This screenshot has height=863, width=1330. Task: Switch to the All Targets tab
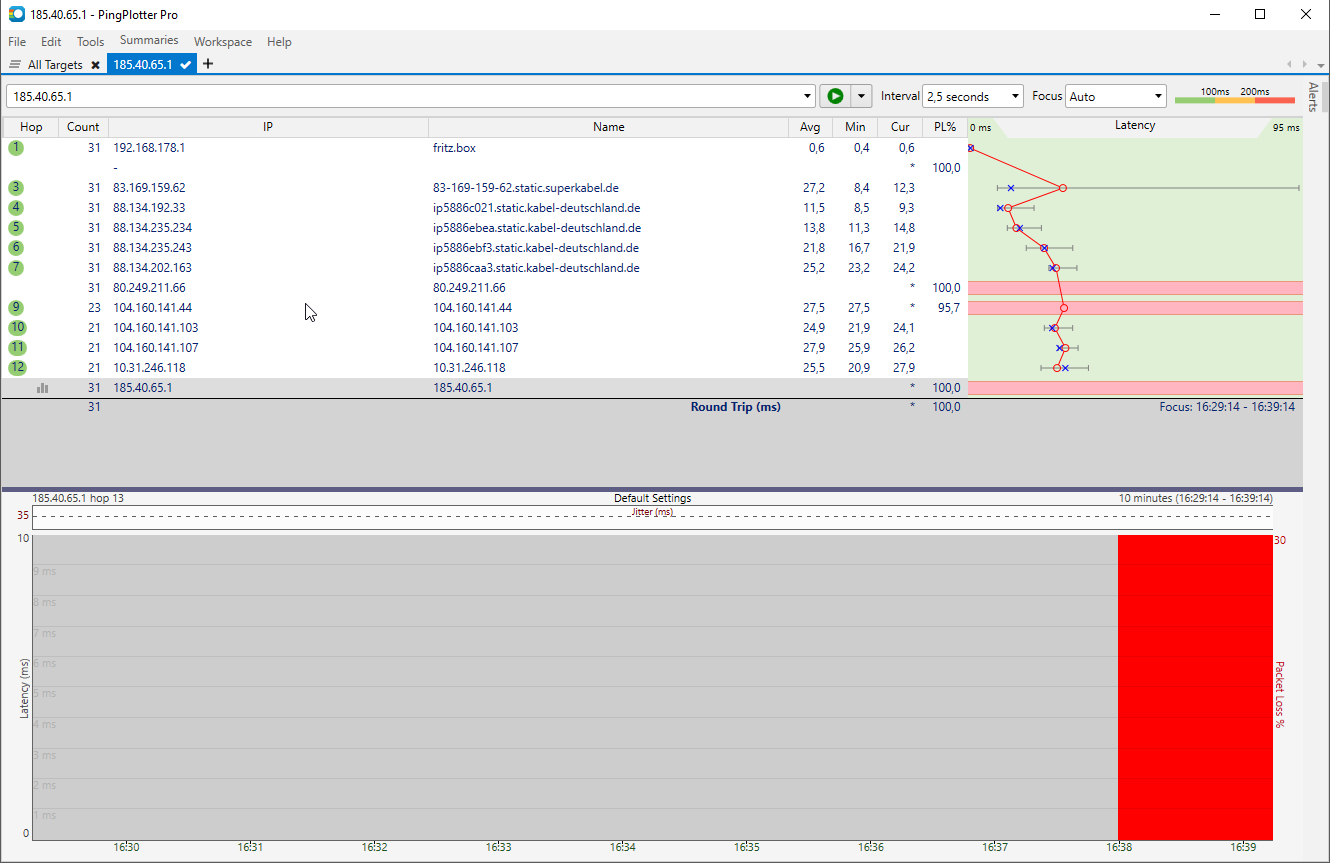click(54, 65)
